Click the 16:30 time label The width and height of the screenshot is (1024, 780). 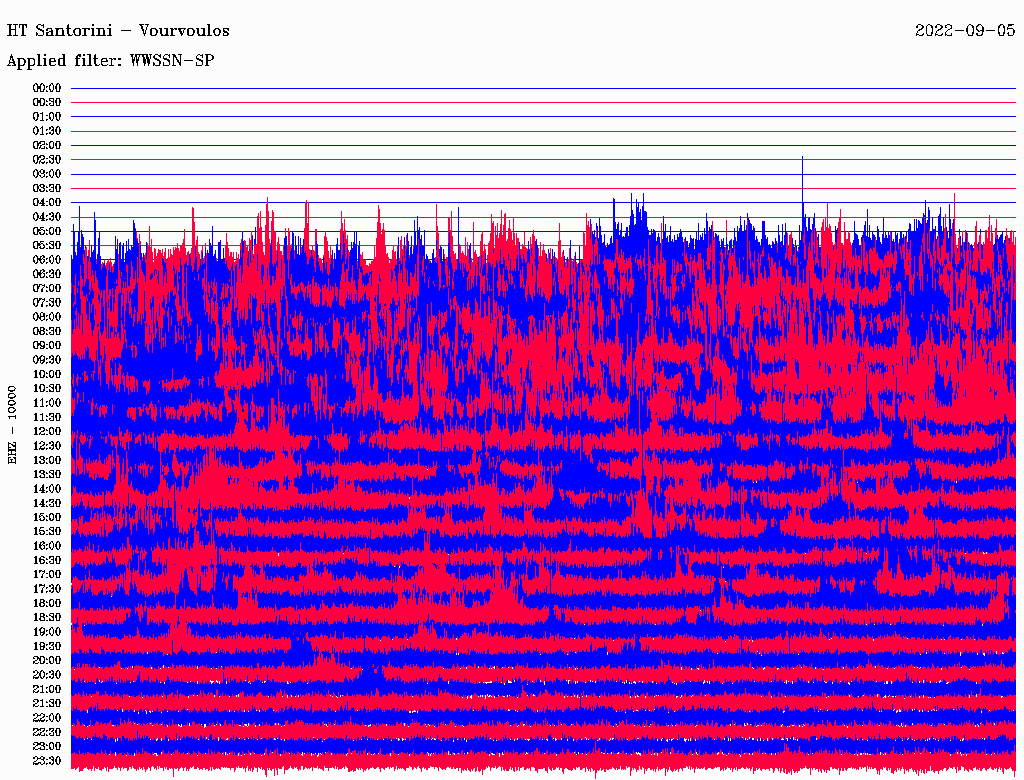(47, 561)
